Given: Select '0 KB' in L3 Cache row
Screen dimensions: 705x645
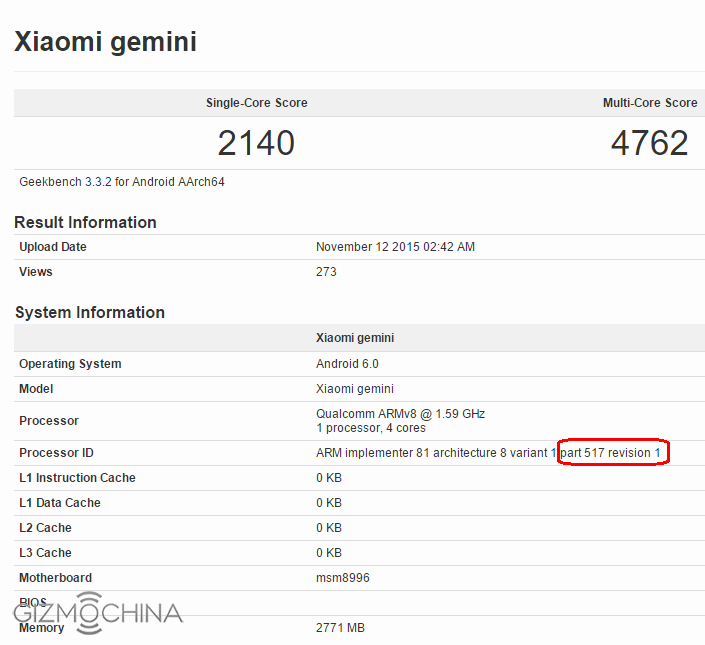Looking at the screenshot, I should click(x=329, y=553).
